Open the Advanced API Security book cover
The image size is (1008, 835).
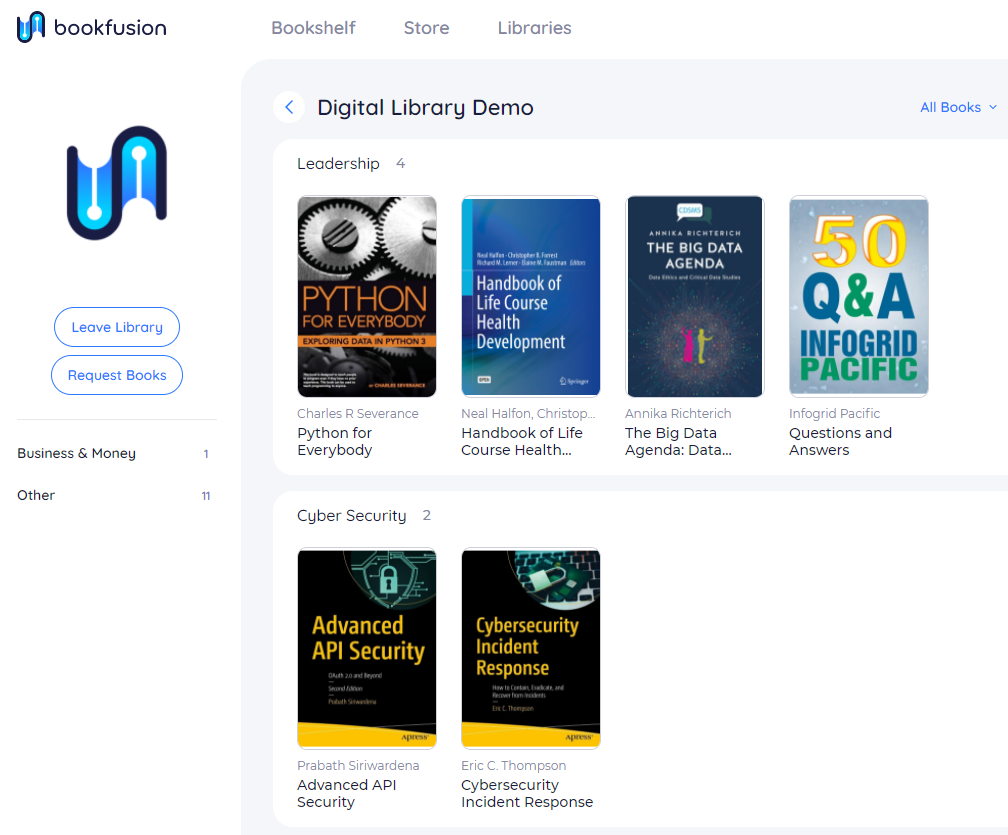[x=366, y=648]
